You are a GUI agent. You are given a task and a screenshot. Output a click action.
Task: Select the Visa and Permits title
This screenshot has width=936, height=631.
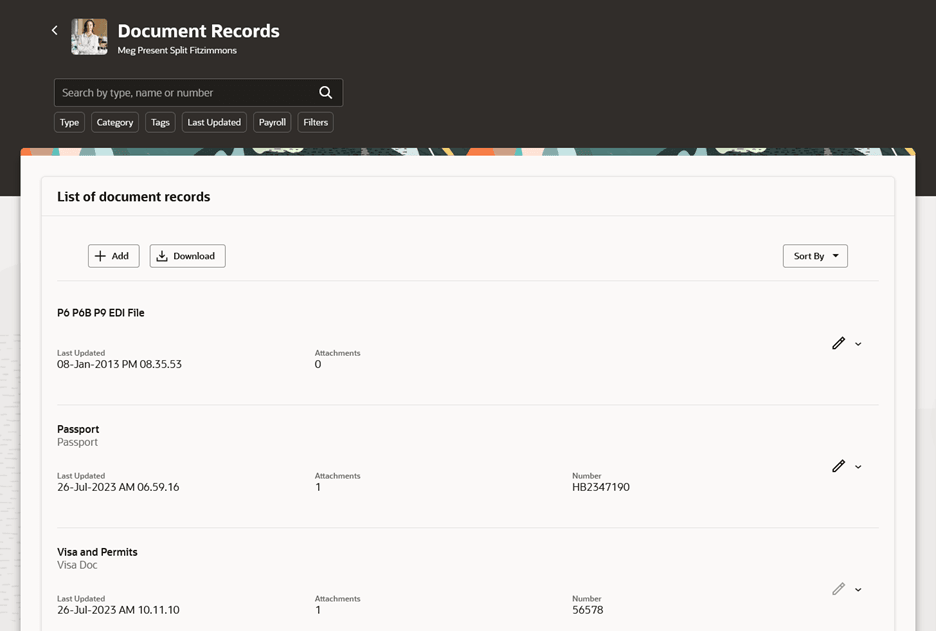click(97, 552)
